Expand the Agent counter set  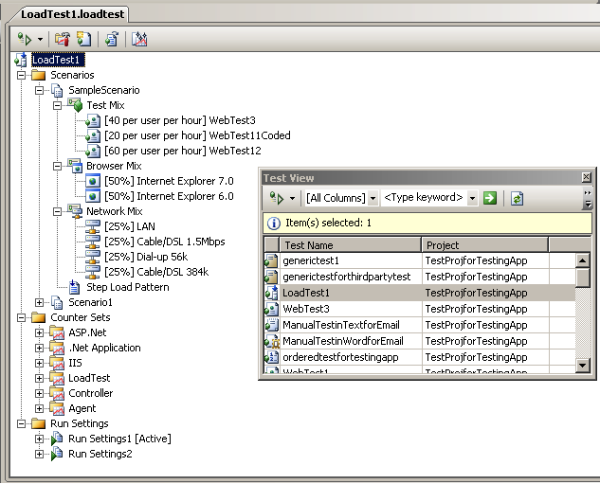point(39,408)
